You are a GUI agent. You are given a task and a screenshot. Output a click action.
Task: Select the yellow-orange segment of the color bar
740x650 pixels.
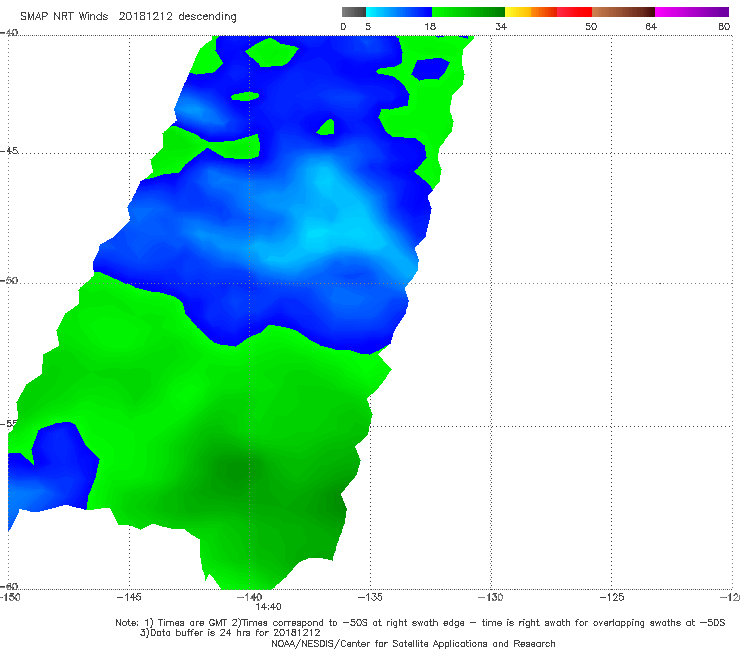531,12
